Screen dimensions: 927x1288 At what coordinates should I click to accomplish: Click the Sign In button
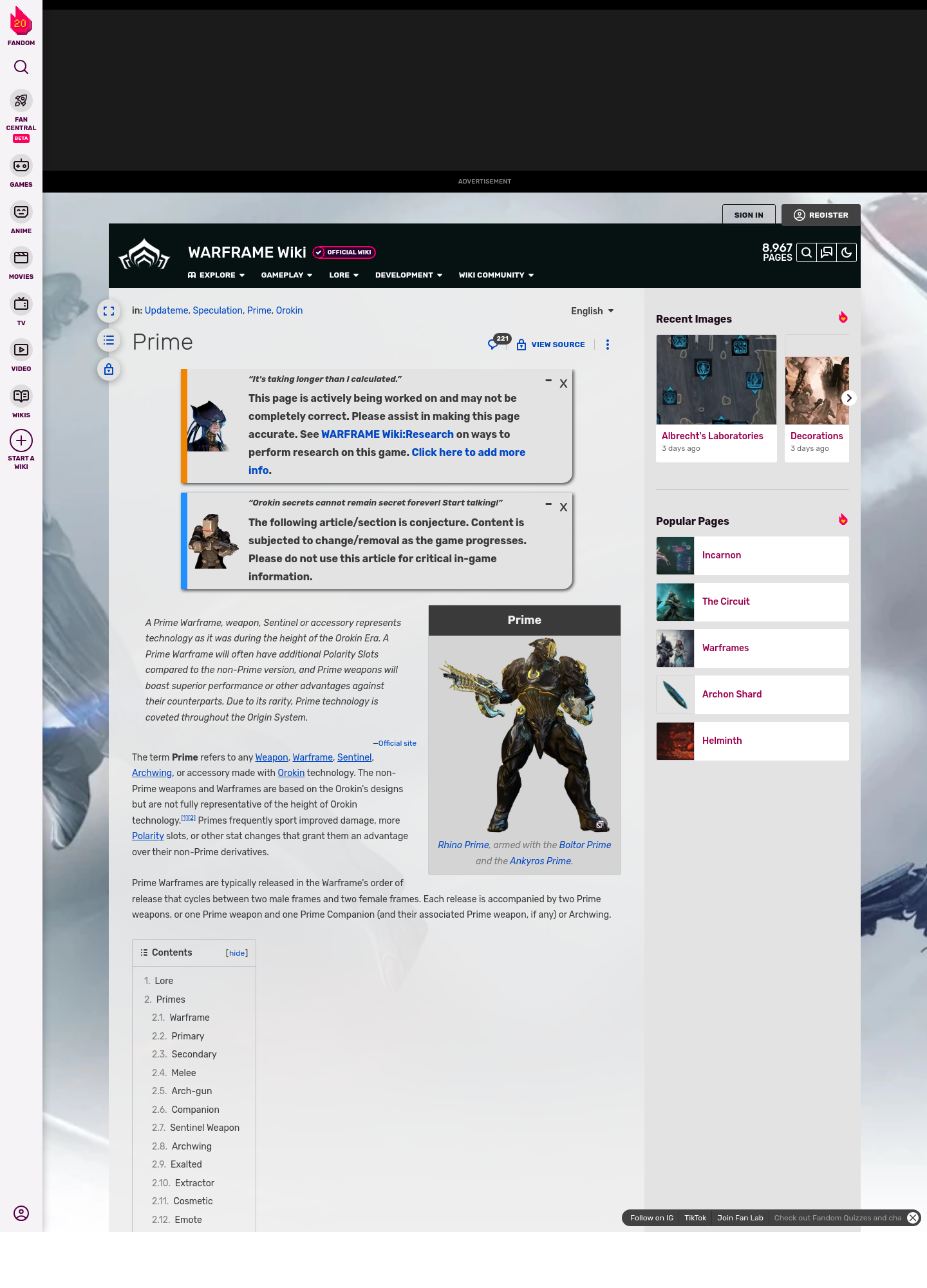coord(749,215)
